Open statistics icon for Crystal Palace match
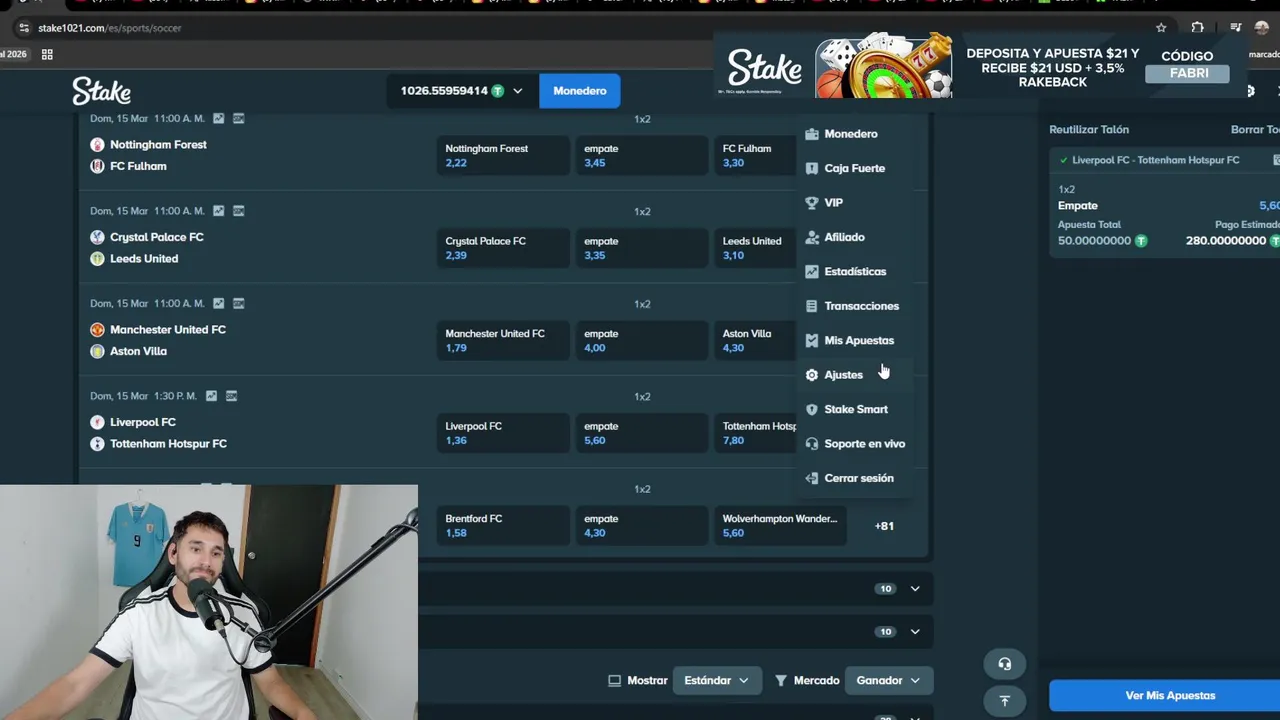The width and height of the screenshot is (1280, 720). (x=218, y=211)
